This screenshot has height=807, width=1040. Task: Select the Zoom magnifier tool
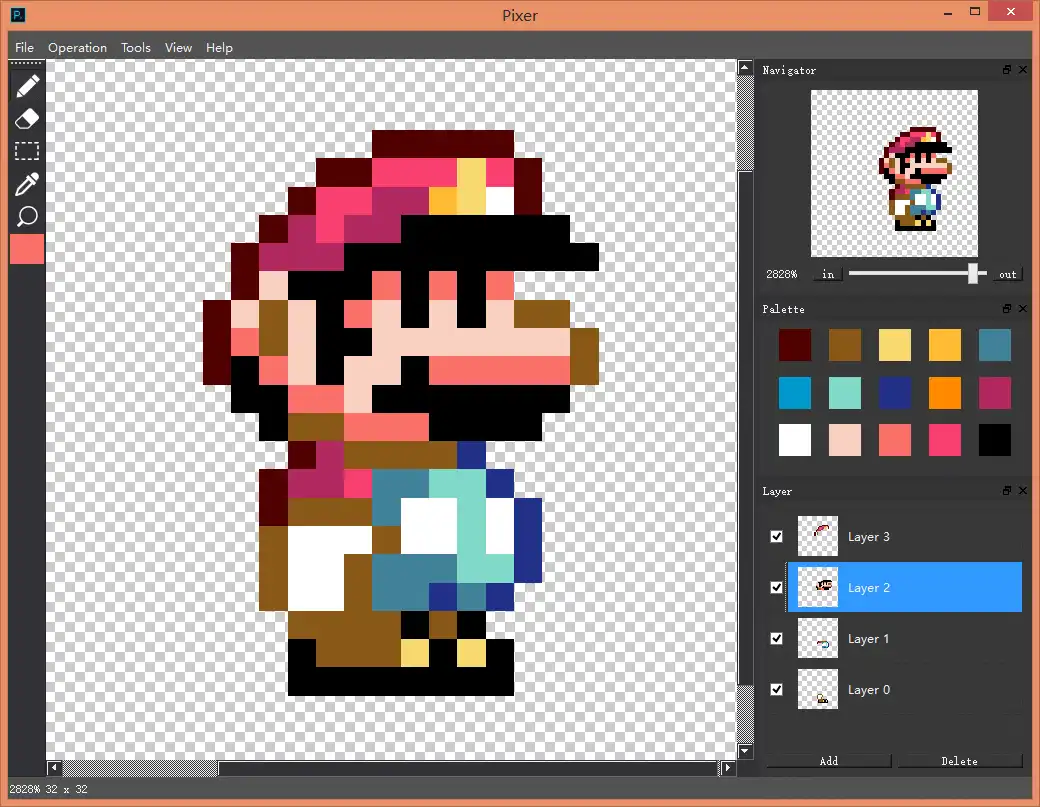click(x=27, y=216)
